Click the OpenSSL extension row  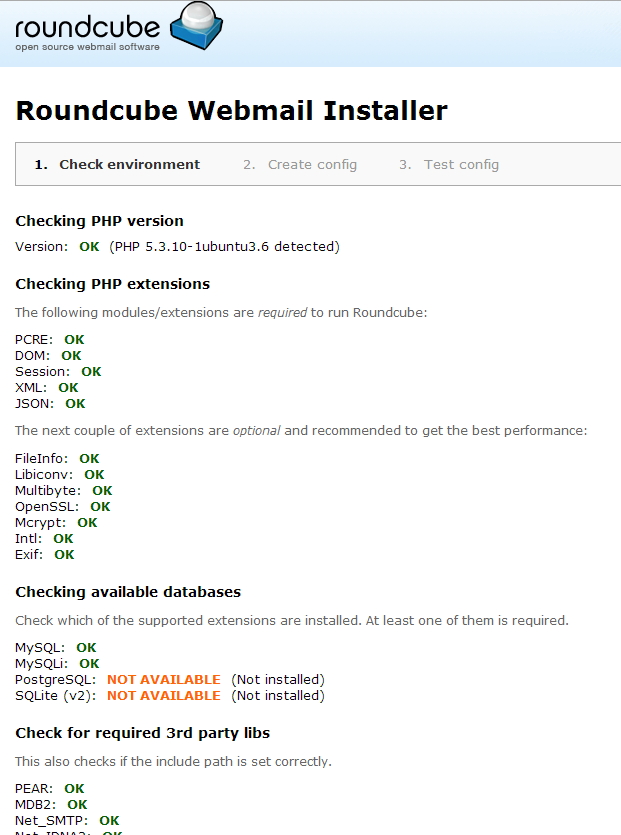coord(63,506)
